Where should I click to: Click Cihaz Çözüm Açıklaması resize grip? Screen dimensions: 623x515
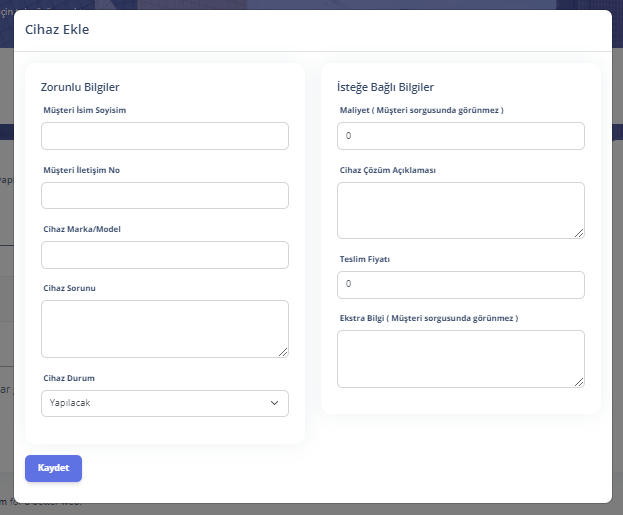pyautogui.click(x=579, y=233)
